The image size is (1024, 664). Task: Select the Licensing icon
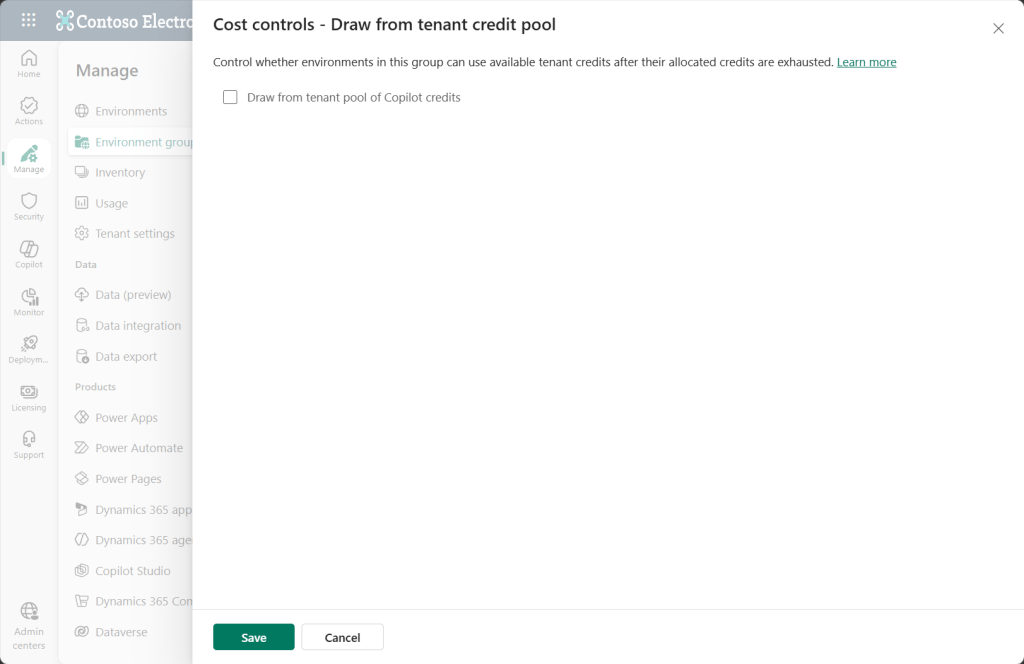(29, 397)
